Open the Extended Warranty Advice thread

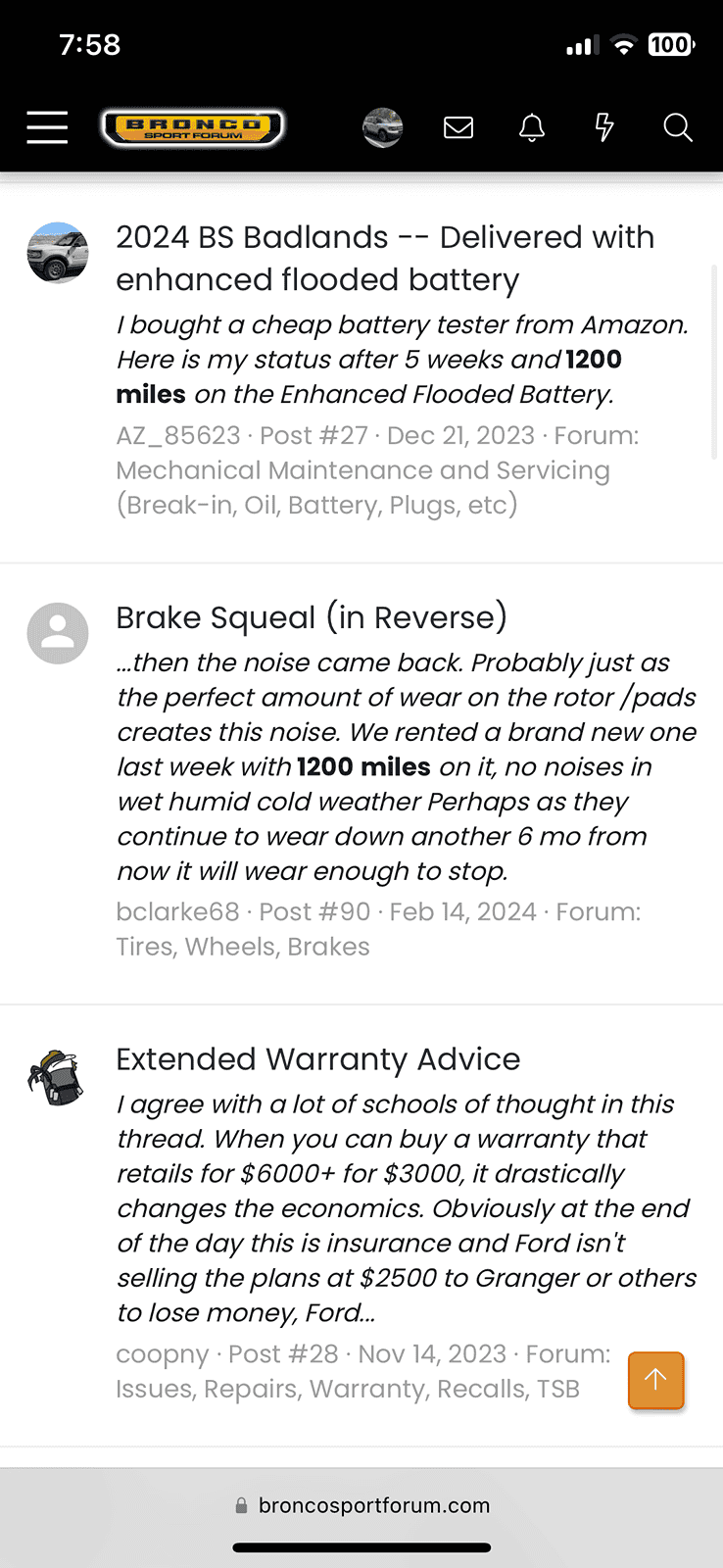click(x=317, y=1059)
